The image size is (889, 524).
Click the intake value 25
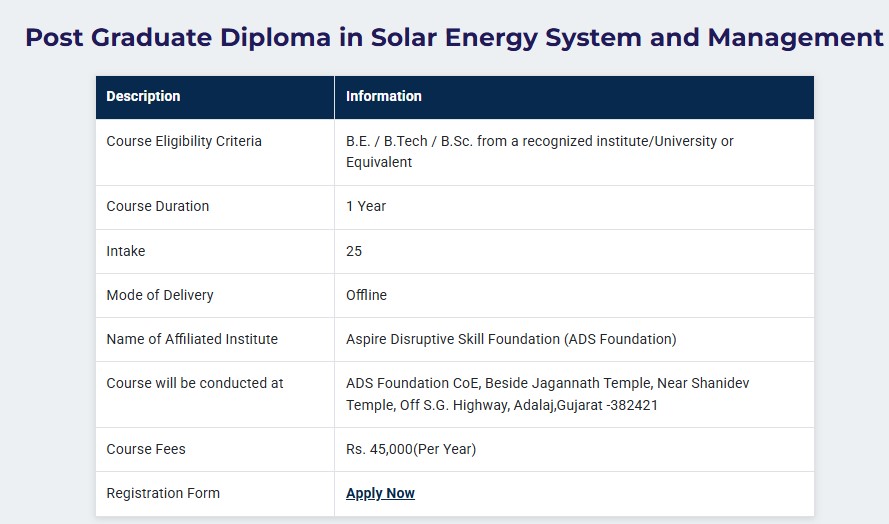354,251
